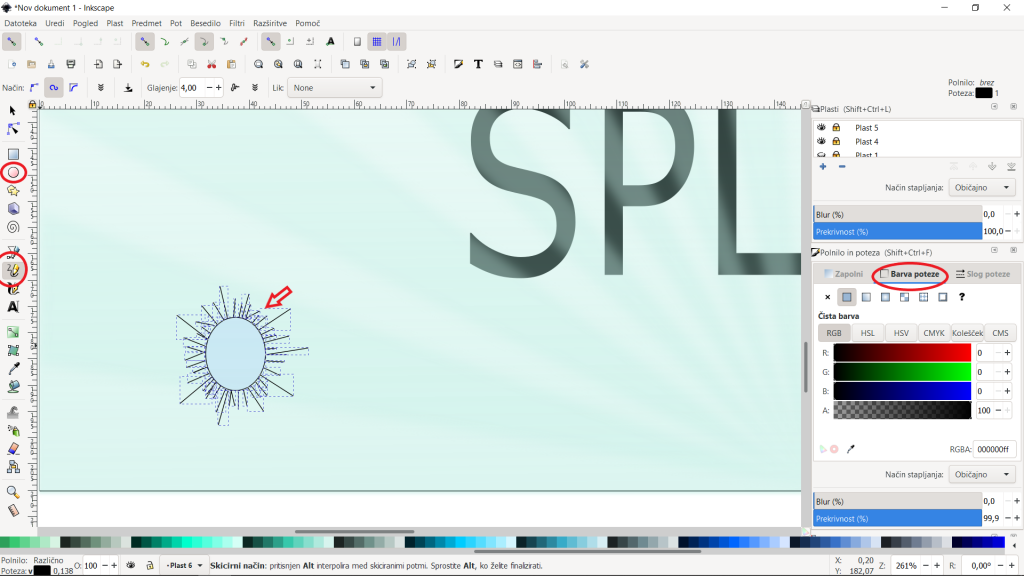Click the blue B channel slider
The image size is (1024, 576).
point(902,391)
